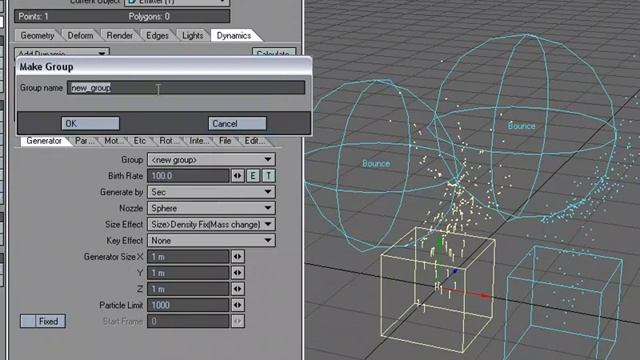The height and width of the screenshot is (360, 640).
Task: Open the Rot... rotation sub-tab
Action: [169, 141]
